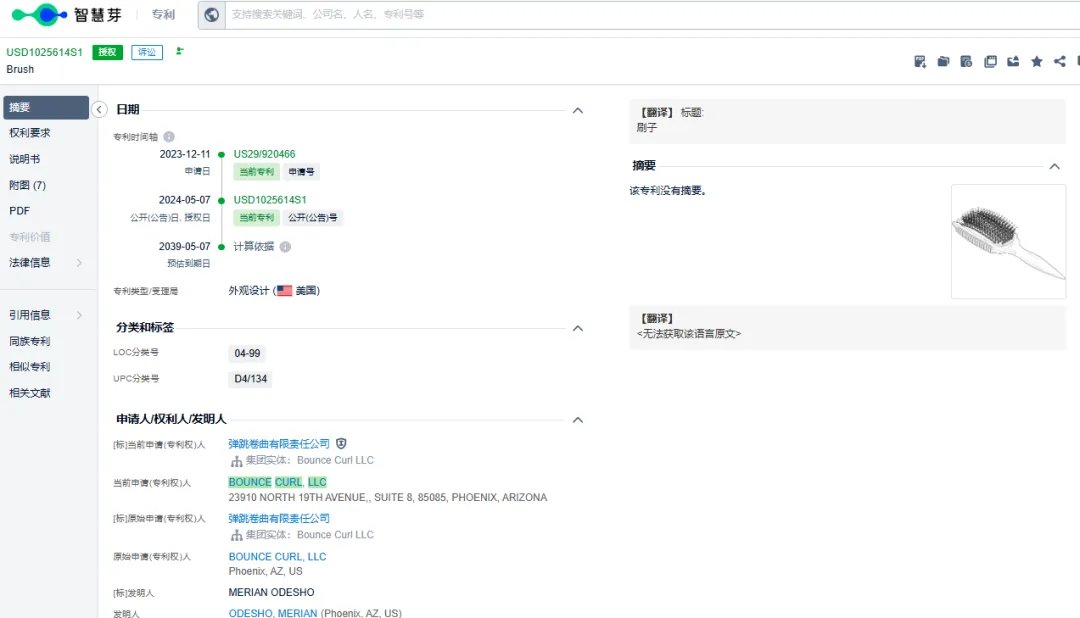Star this patent as favorite
1080x618 pixels.
pyautogui.click(x=1037, y=62)
